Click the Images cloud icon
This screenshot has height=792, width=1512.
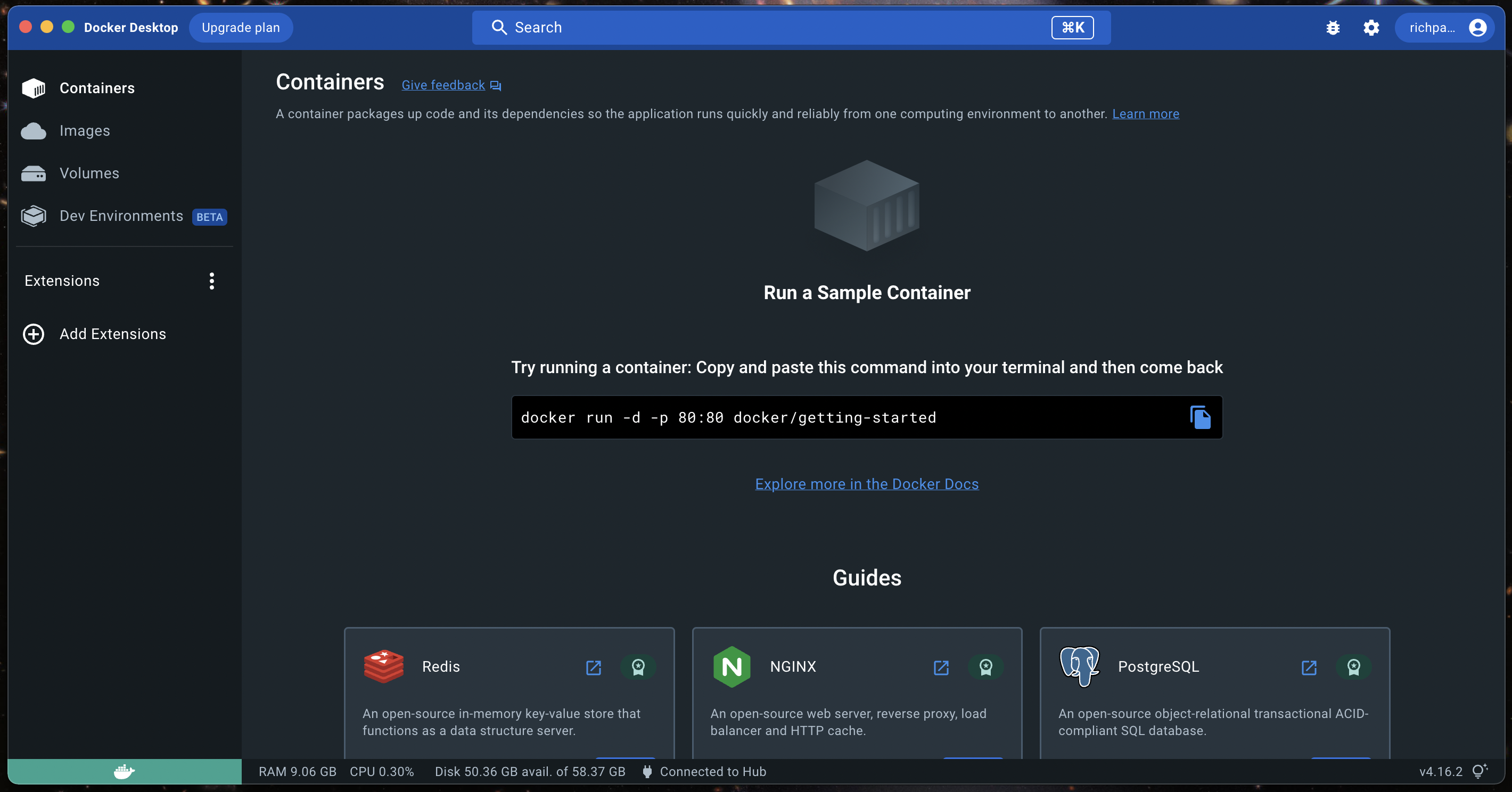[x=34, y=131]
